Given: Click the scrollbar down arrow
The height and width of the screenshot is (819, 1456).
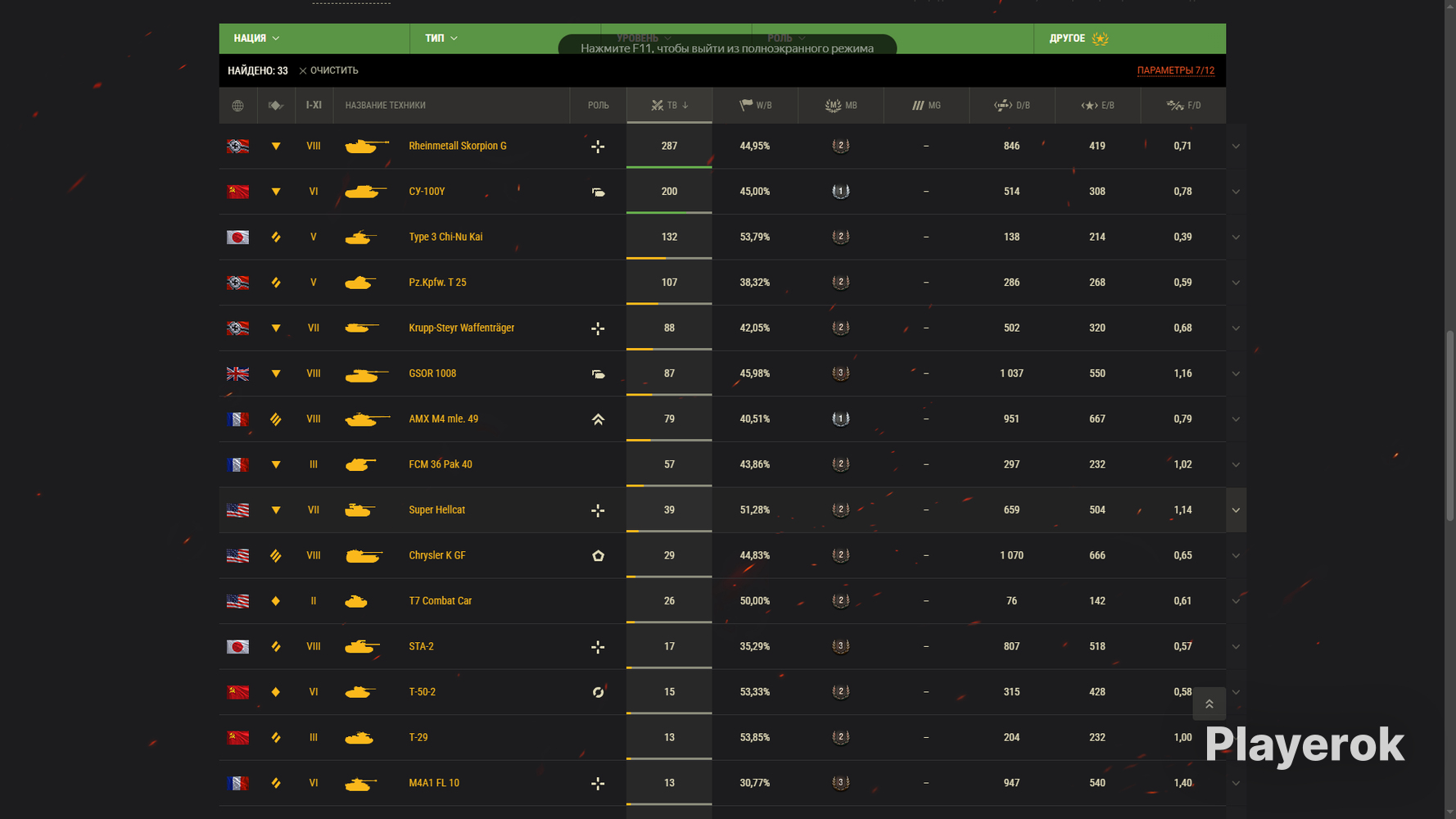Looking at the screenshot, I should [1449, 812].
